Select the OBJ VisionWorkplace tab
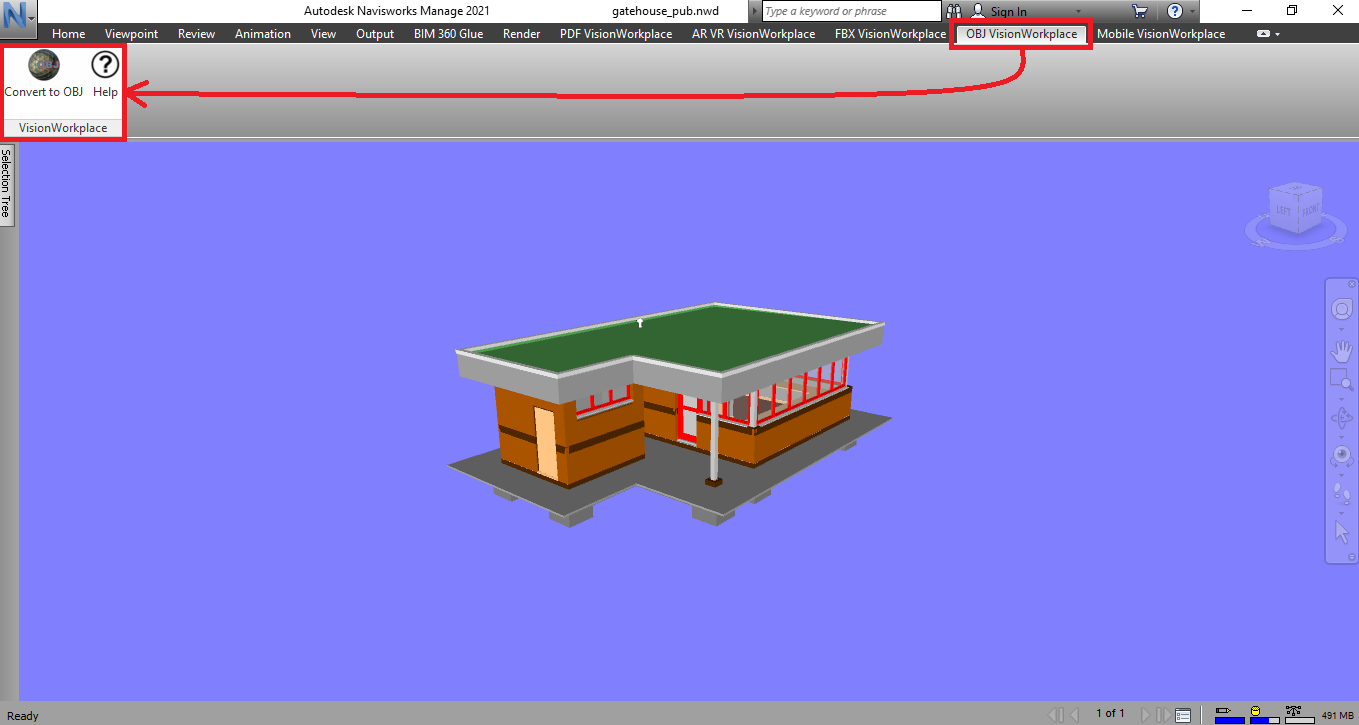Screen dimensions: 1359x725 click(x=1021, y=34)
